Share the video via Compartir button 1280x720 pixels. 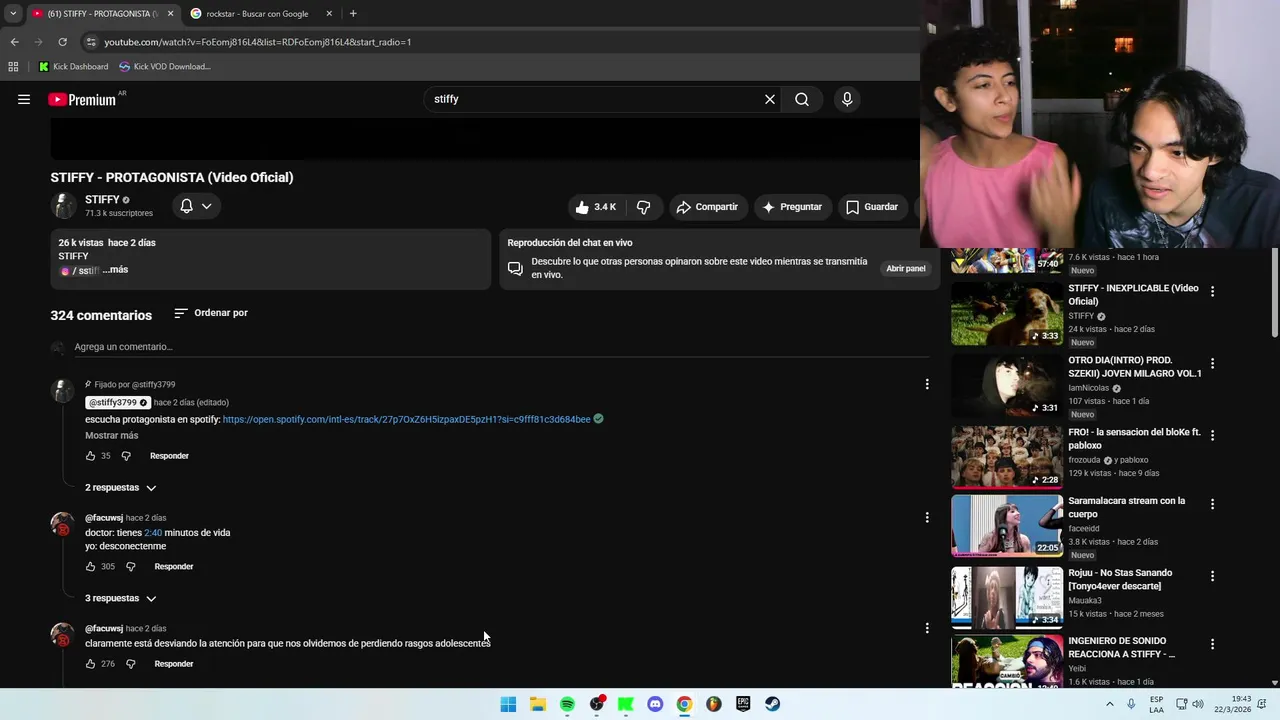tap(707, 207)
